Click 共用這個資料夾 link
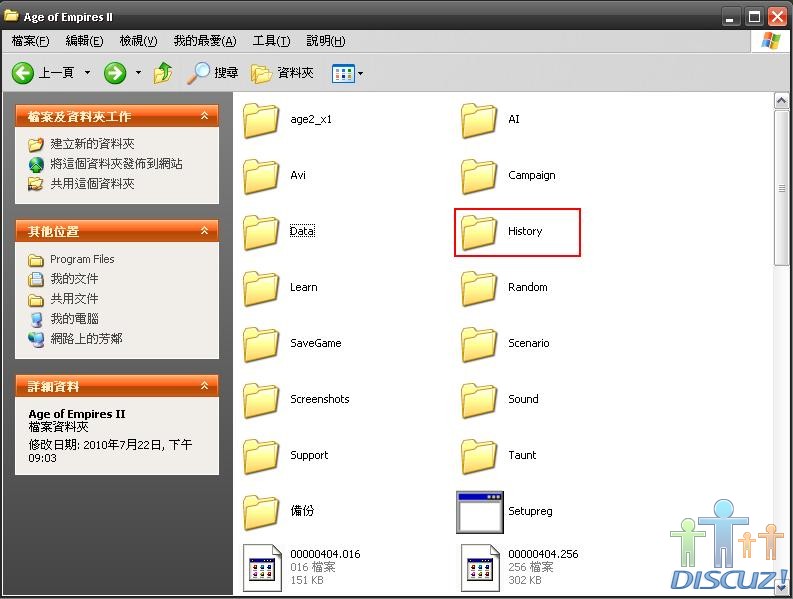The image size is (793, 599). click(92, 184)
